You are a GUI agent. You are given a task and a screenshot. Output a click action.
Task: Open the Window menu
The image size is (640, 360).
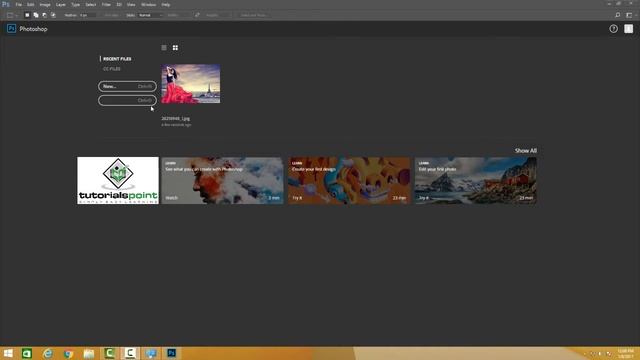[x=148, y=4]
